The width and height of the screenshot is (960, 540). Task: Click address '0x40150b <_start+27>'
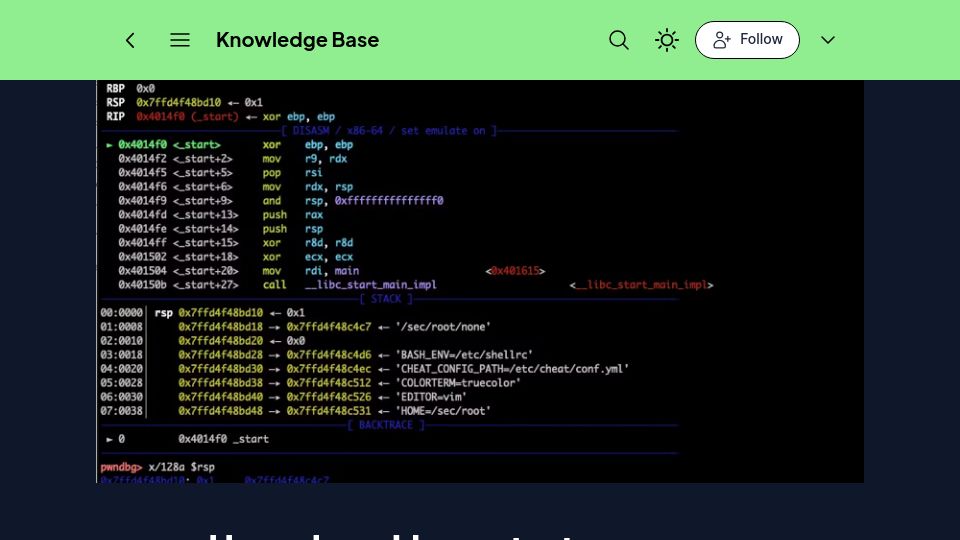(x=178, y=285)
